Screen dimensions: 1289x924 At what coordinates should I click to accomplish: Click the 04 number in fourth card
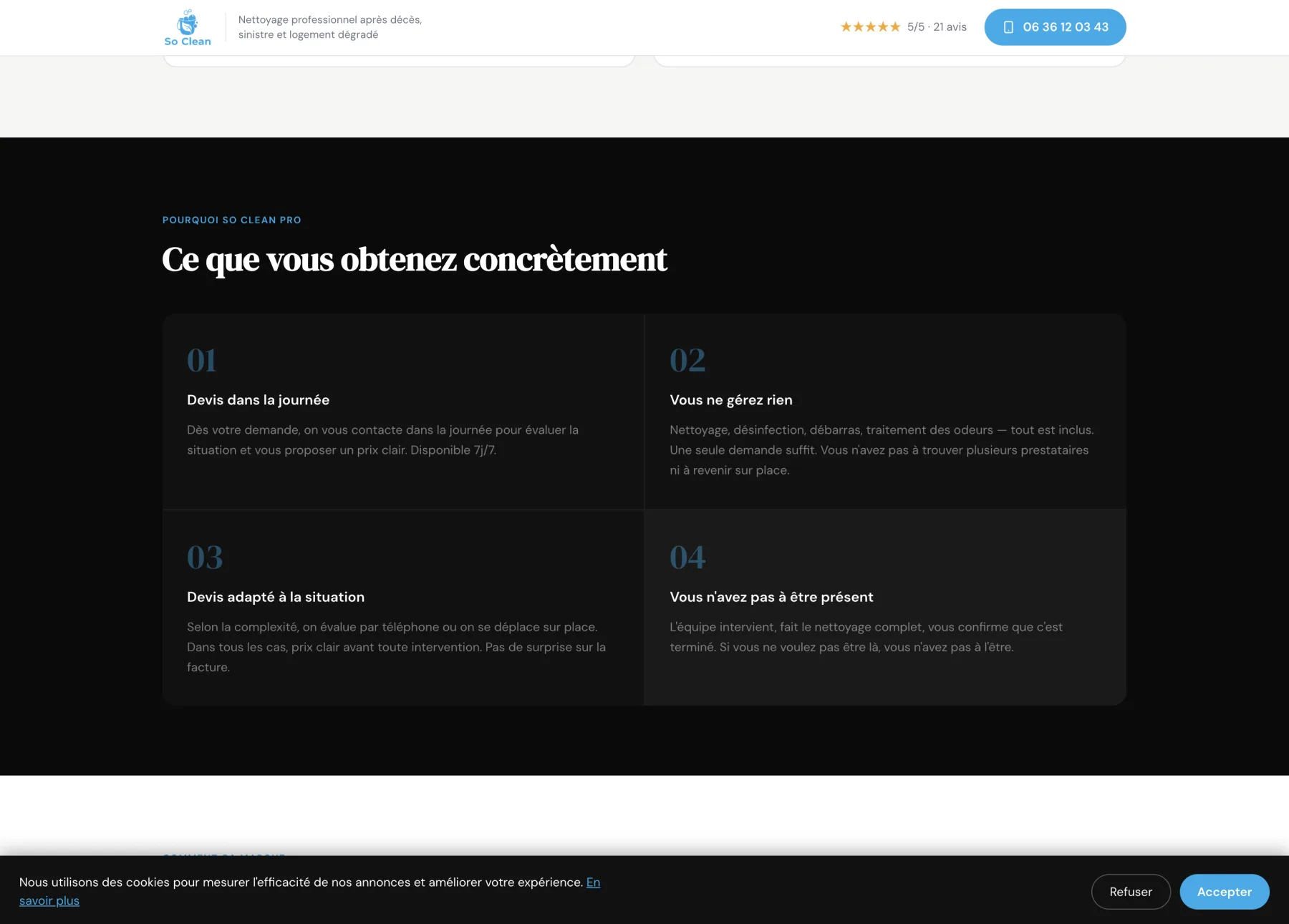687,557
